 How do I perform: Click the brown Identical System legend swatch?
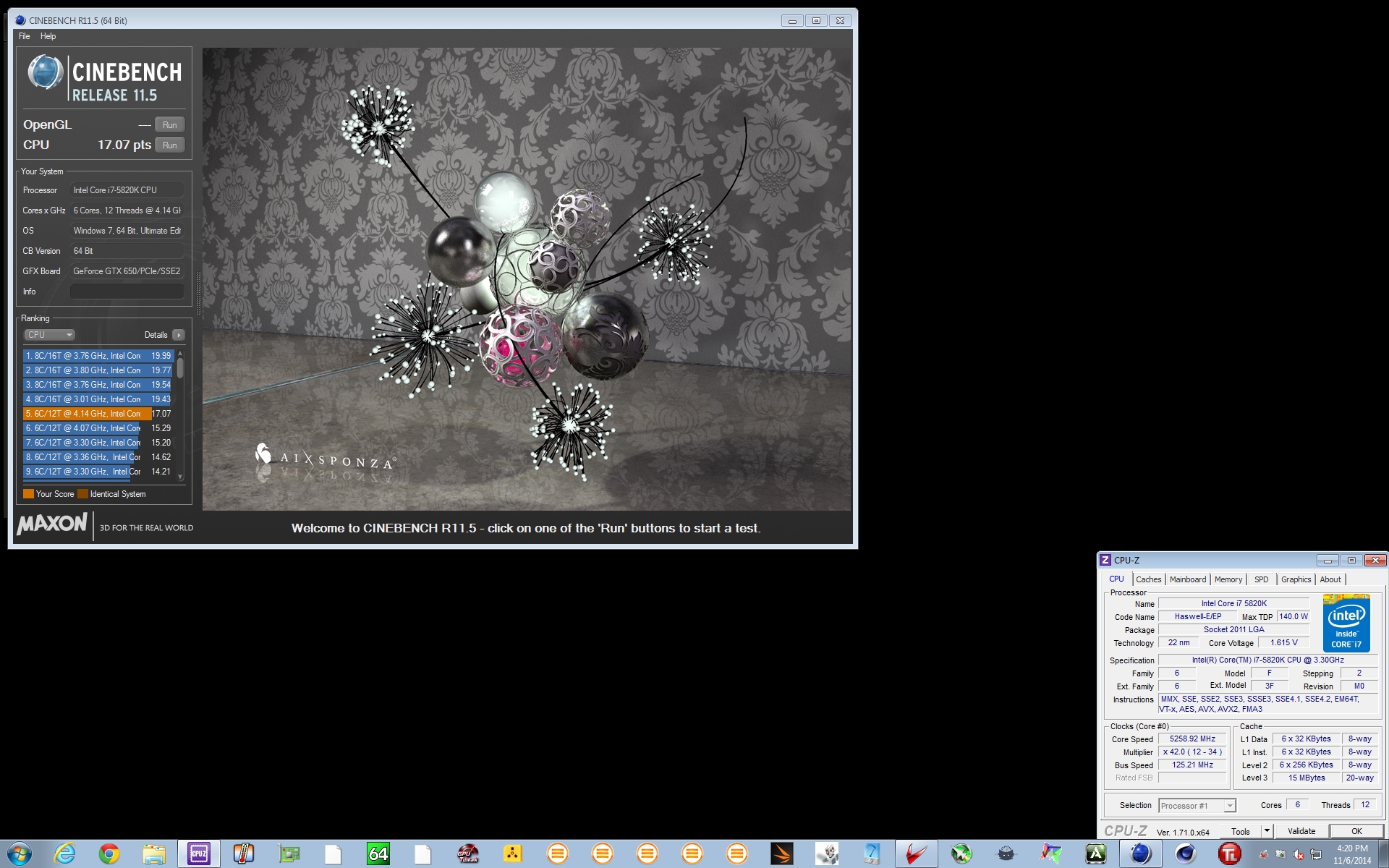[x=82, y=494]
